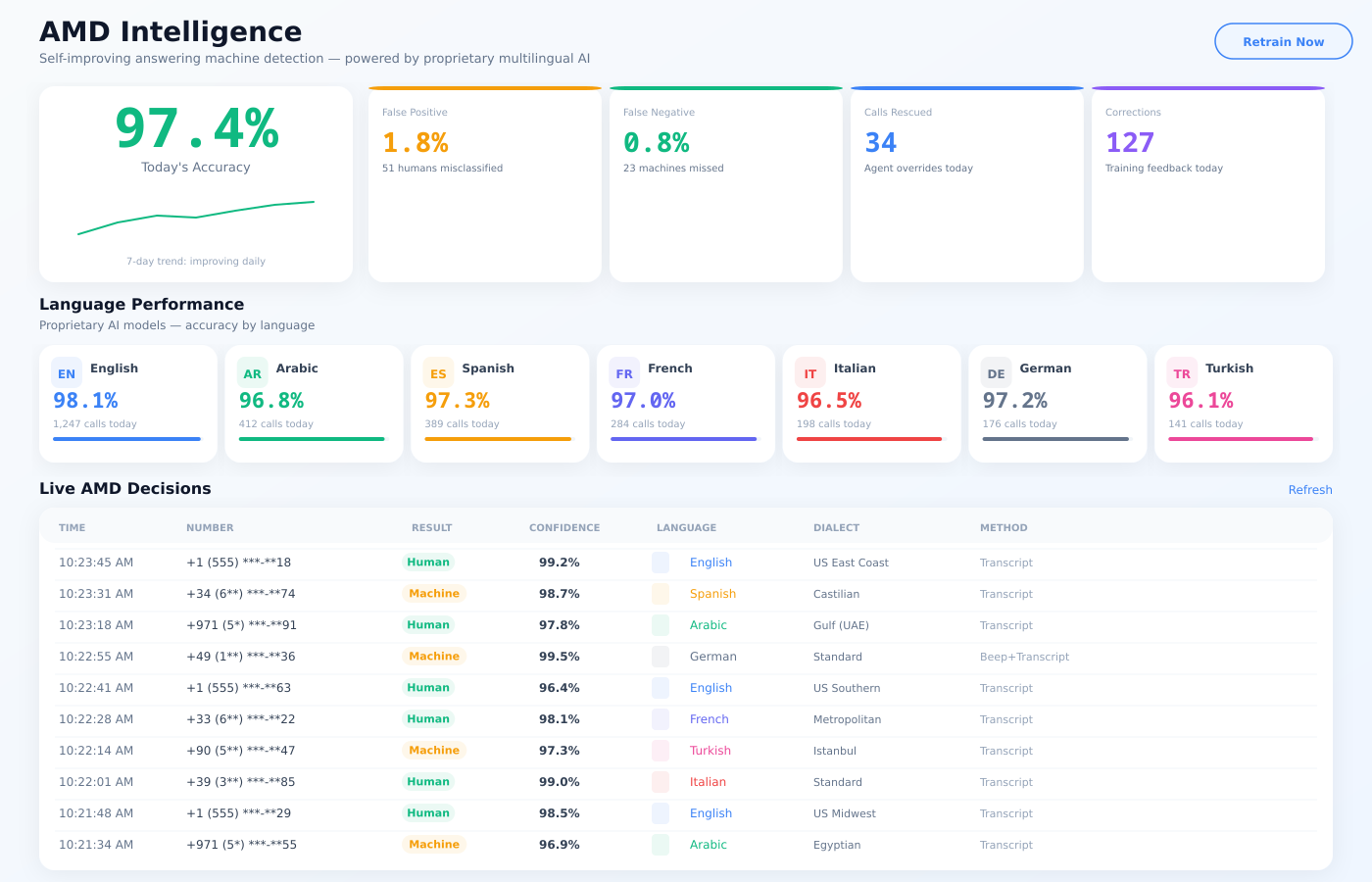Click phone number +49 (1**) ***-**36
Image resolution: width=1372 pixels, height=882 pixels.
pyautogui.click(x=241, y=657)
